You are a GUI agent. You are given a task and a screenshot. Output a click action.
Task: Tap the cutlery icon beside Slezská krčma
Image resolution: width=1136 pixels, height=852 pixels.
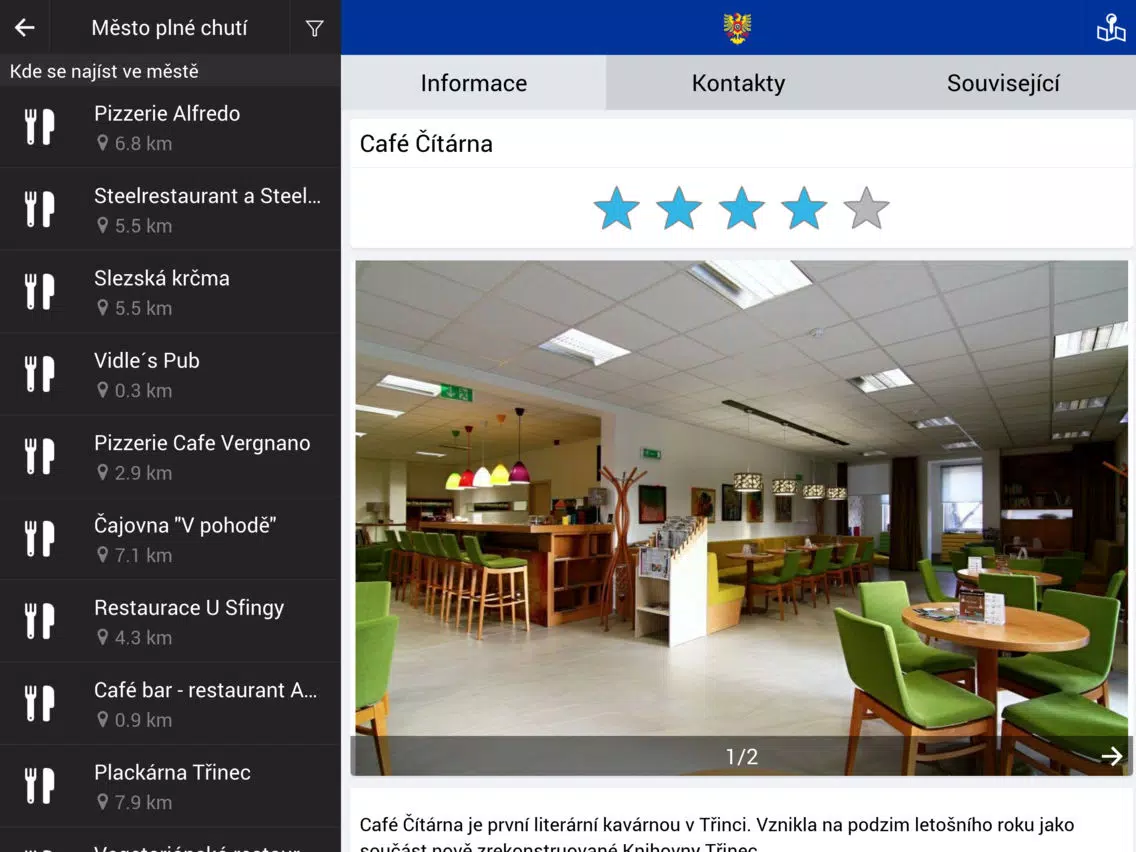coord(40,292)
